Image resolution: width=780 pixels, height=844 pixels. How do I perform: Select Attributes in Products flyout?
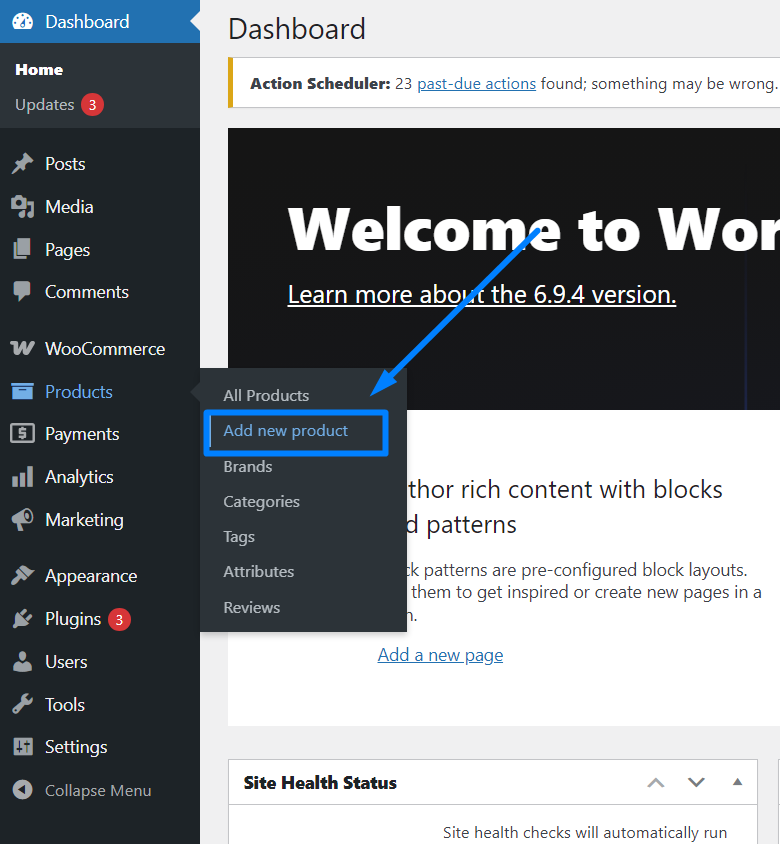pyautogui.click(x=259, y=572)
